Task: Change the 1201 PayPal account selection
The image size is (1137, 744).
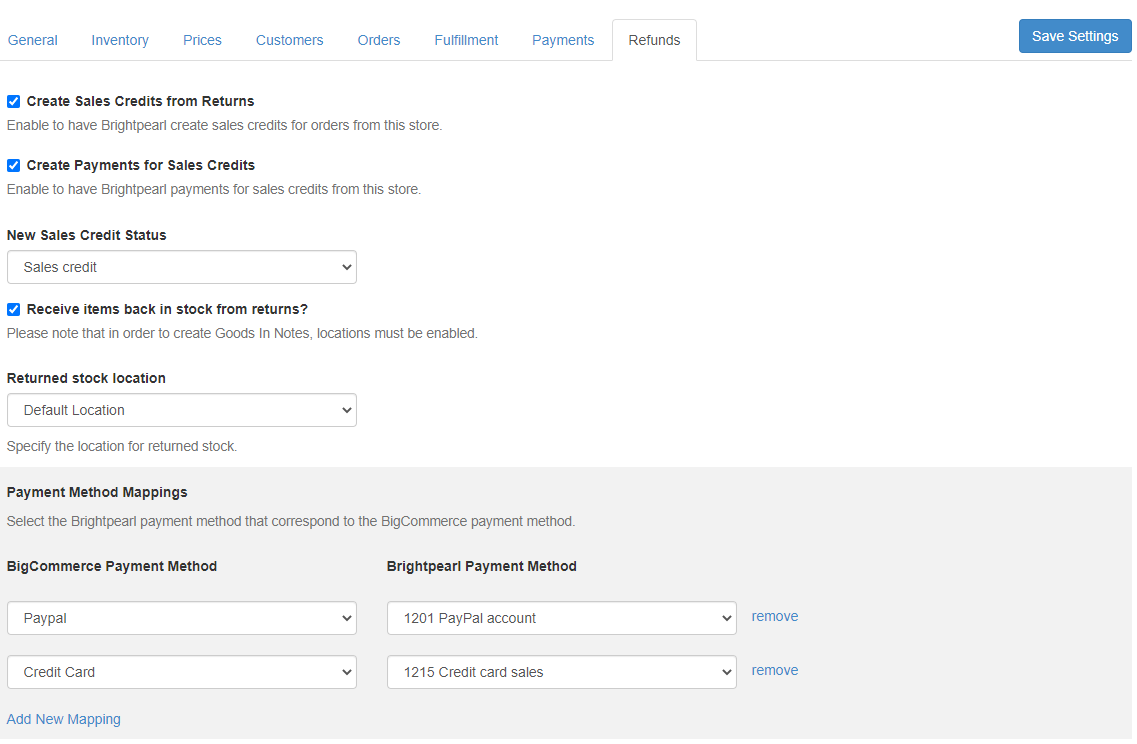Action: 561,618
